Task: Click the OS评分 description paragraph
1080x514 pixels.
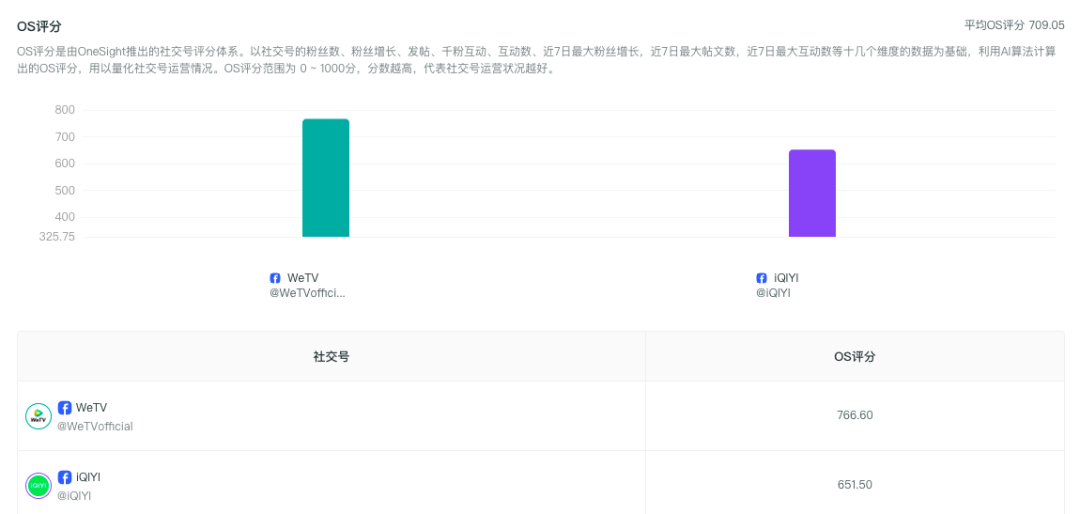Action: (x=537, y=61)
